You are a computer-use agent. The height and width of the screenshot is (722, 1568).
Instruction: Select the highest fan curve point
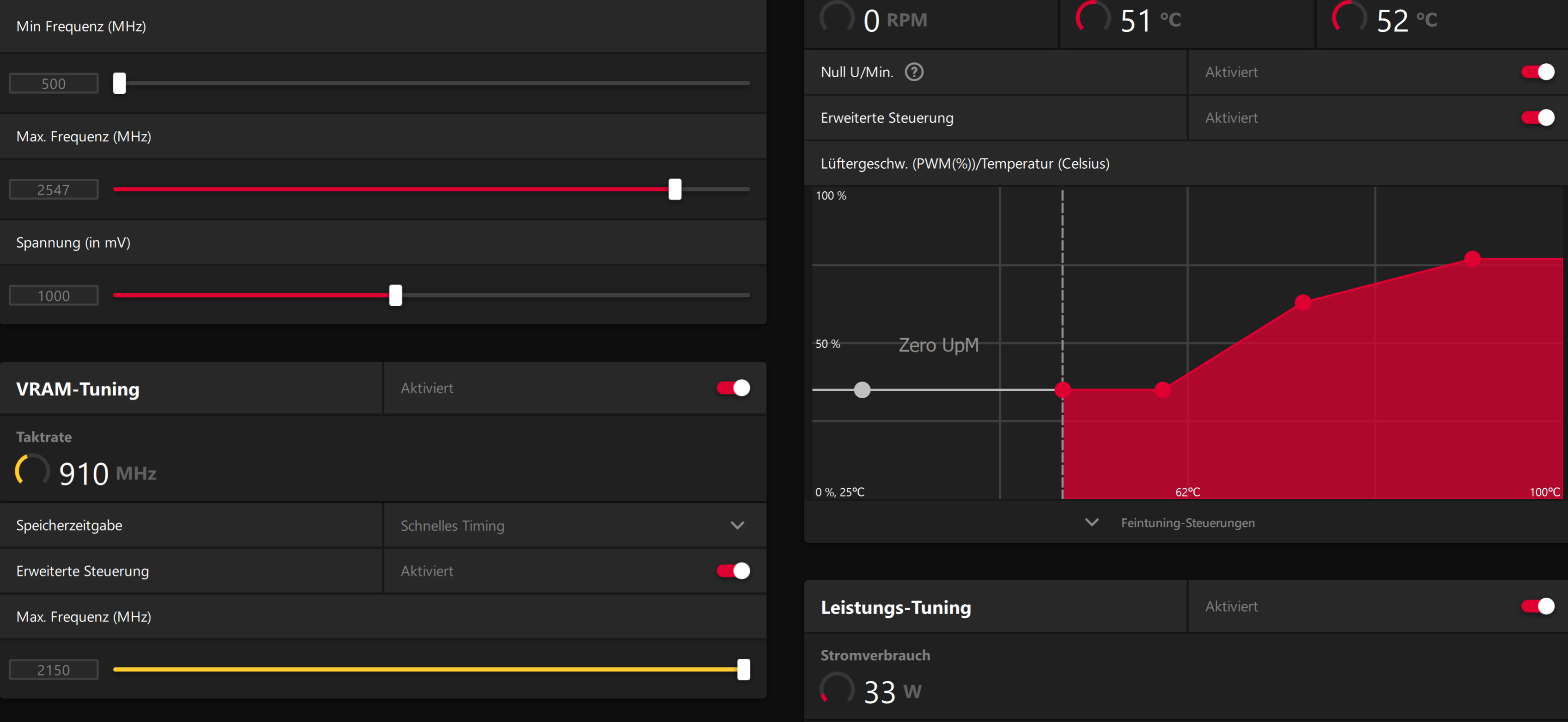[1472, 259]
